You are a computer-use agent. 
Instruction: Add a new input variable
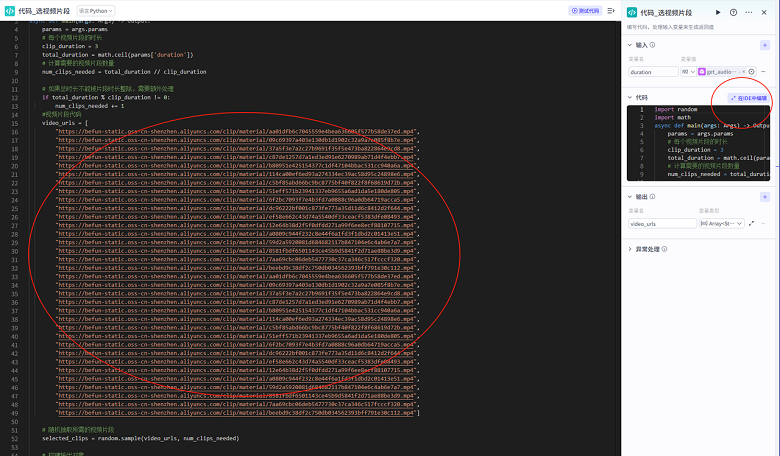click(x=764, y=45)
